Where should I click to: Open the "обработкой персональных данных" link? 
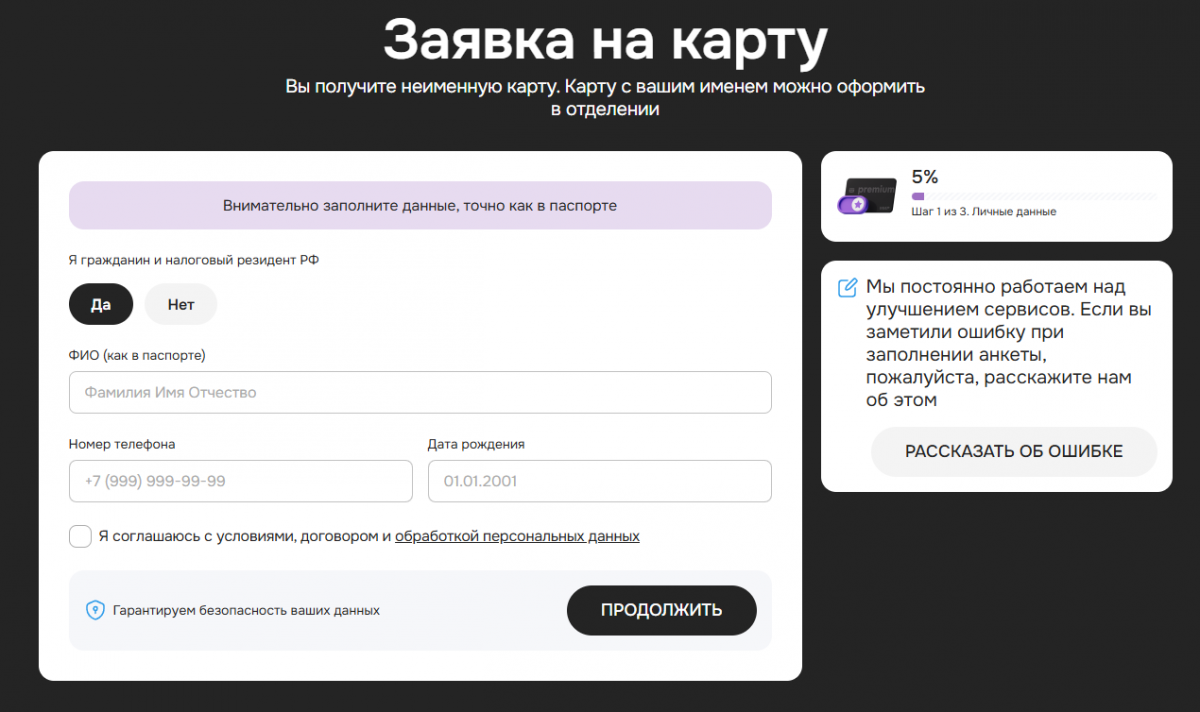click(517, 536)
